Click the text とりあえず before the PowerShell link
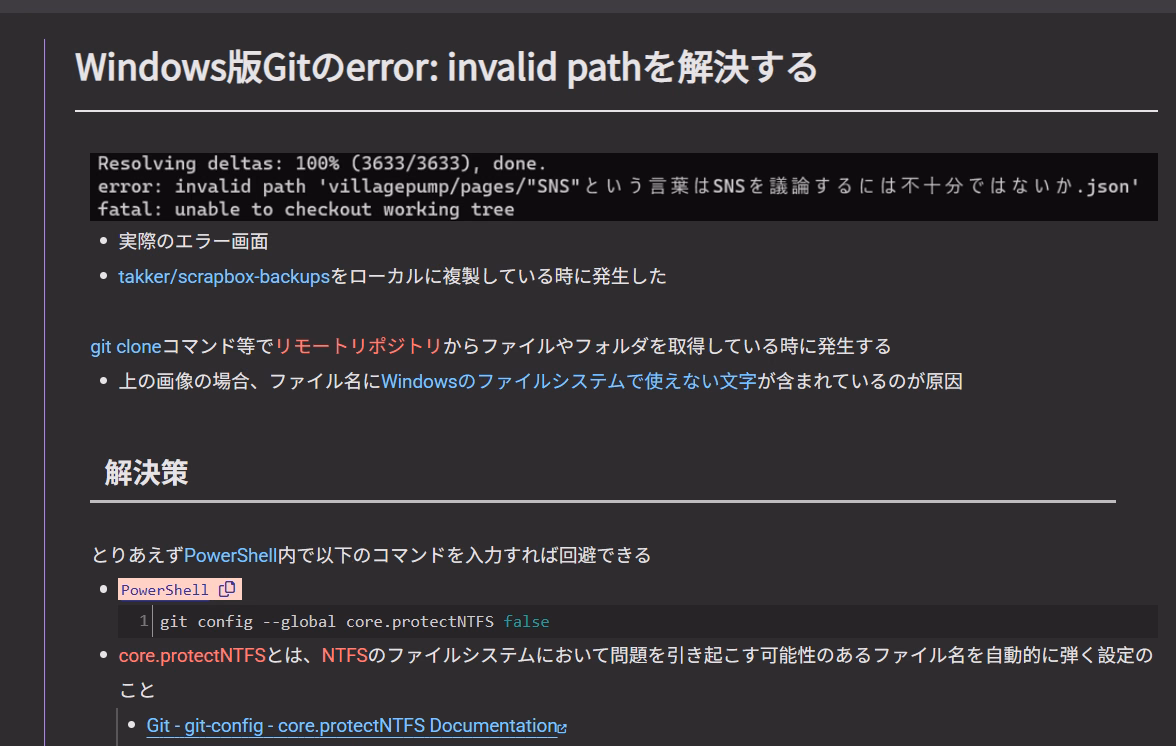1176x746 pixels. coord(137,556)
